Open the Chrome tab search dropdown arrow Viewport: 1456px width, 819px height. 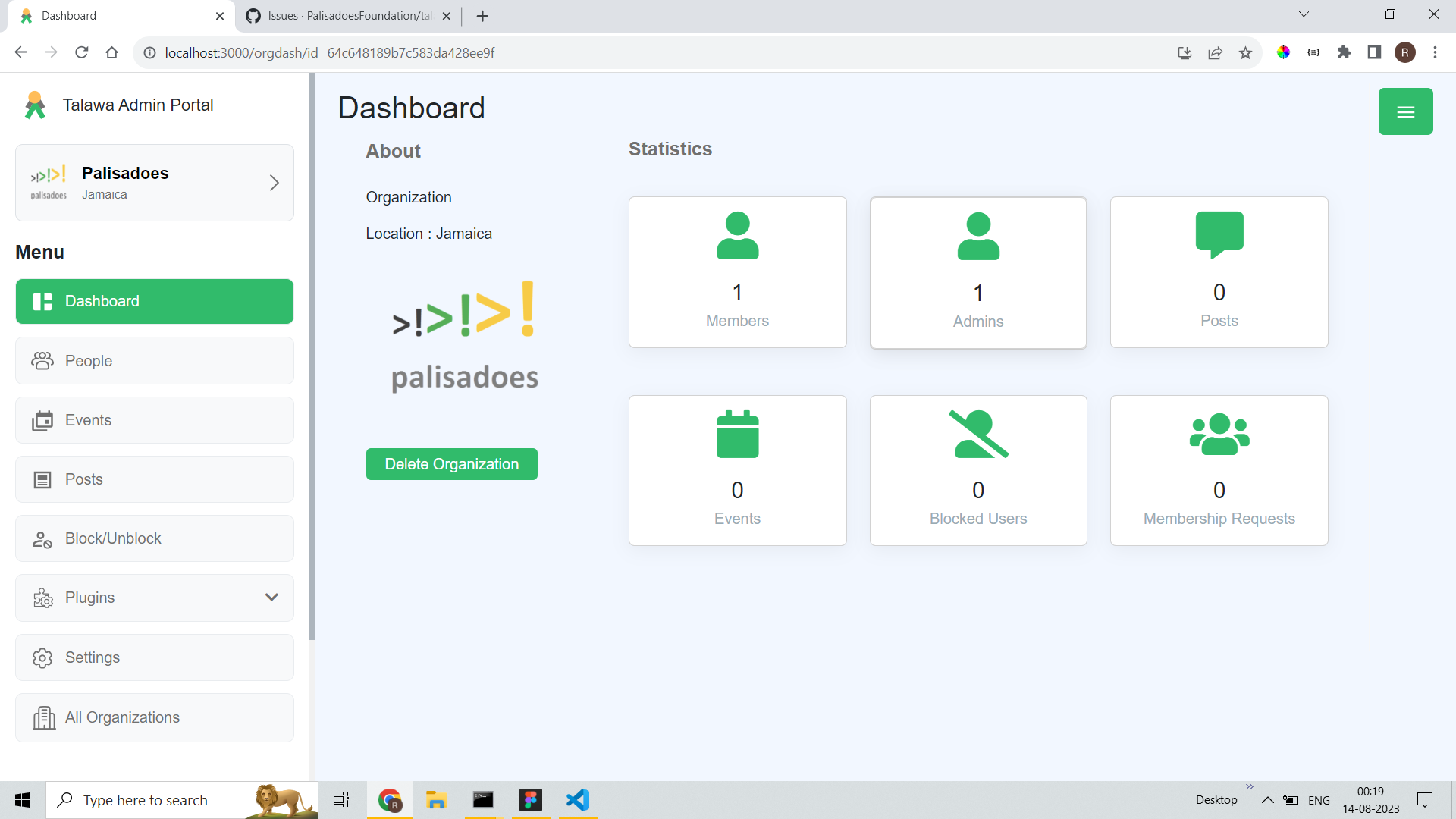tap(1304, 14)
